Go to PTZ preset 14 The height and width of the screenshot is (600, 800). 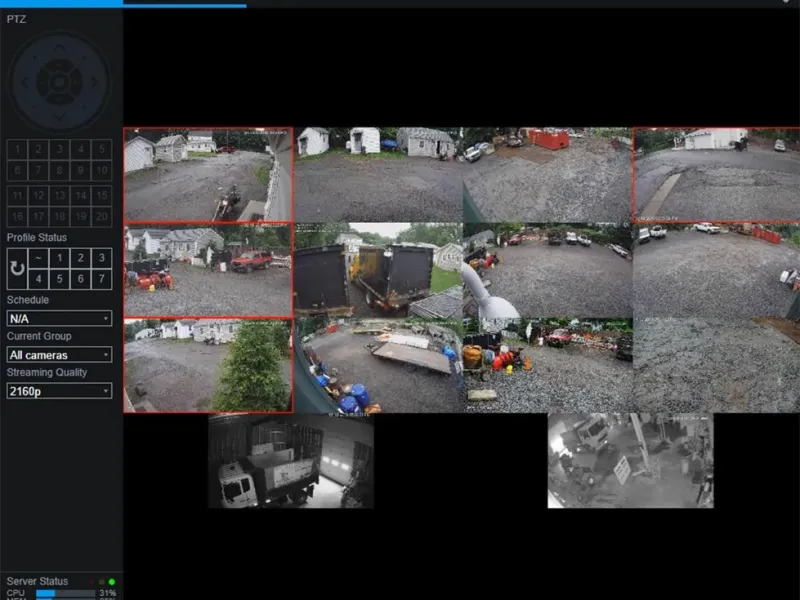(x=81, y=195)
